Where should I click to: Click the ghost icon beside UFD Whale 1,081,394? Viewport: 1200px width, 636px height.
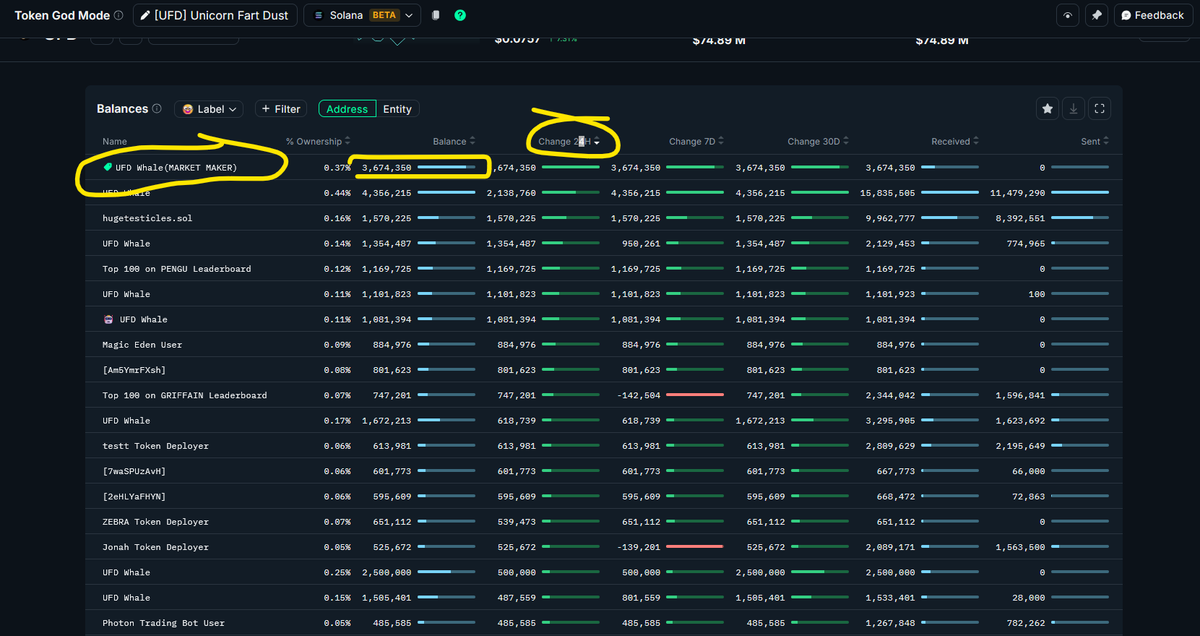108,319
